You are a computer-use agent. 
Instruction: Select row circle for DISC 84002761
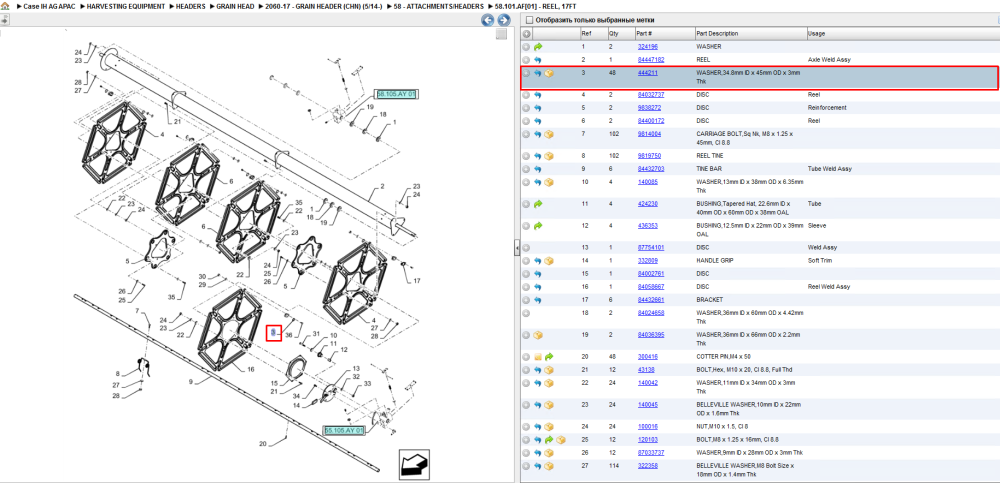(x=526, y=274)
